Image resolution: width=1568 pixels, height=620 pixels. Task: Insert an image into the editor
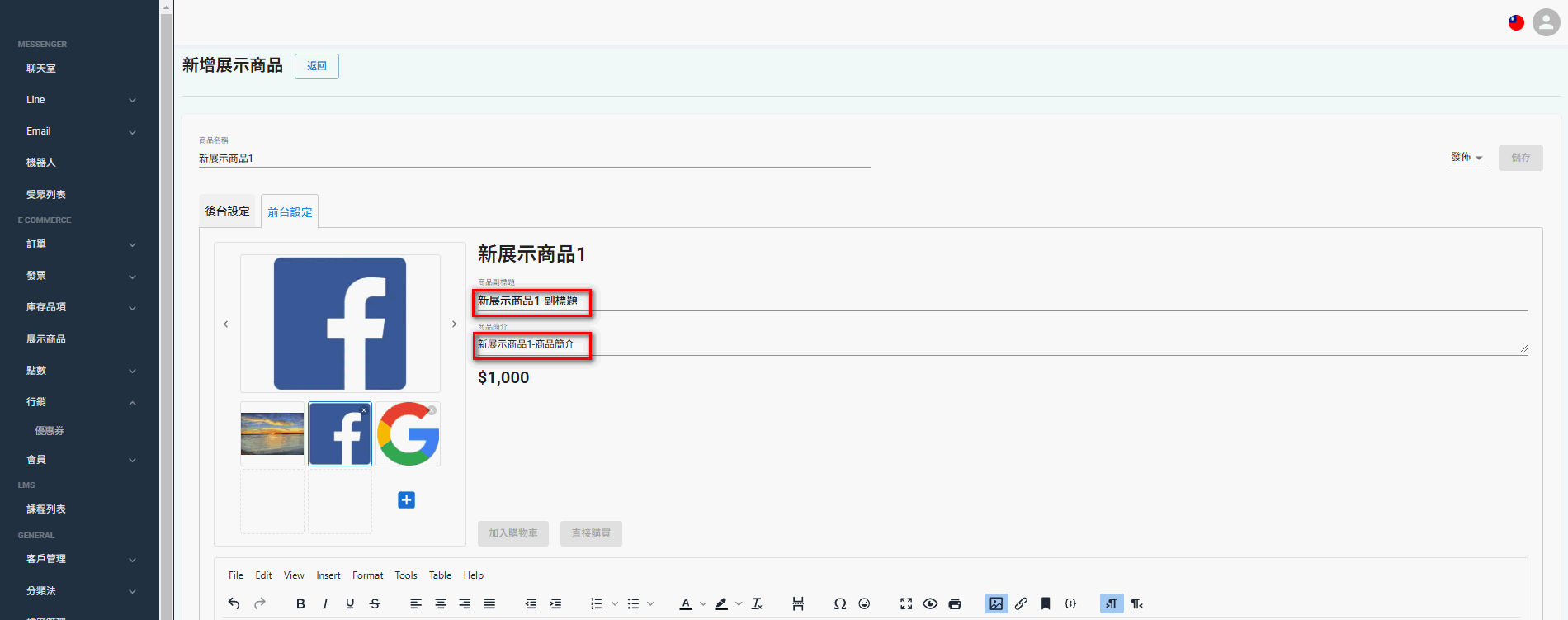996,603
